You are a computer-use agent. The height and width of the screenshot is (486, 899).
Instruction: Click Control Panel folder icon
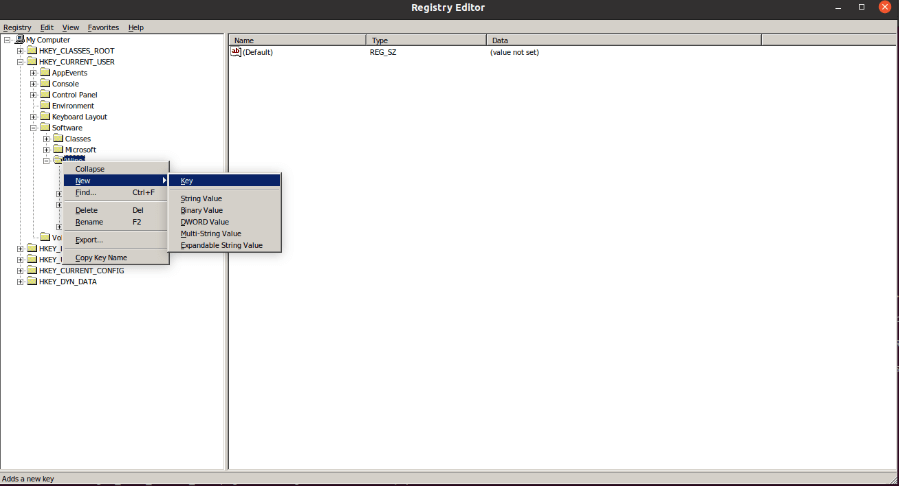pos(45,94)
